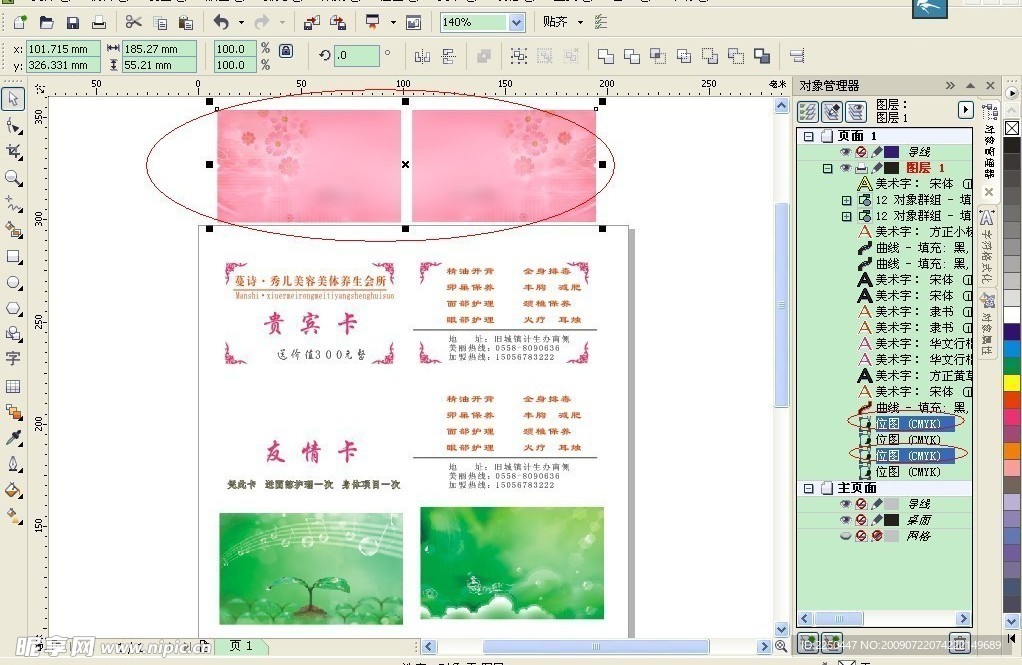Select the Zoom magnifier tool
The width and height of the screenshot is (1022, 665).
click(x=13, y=178)
